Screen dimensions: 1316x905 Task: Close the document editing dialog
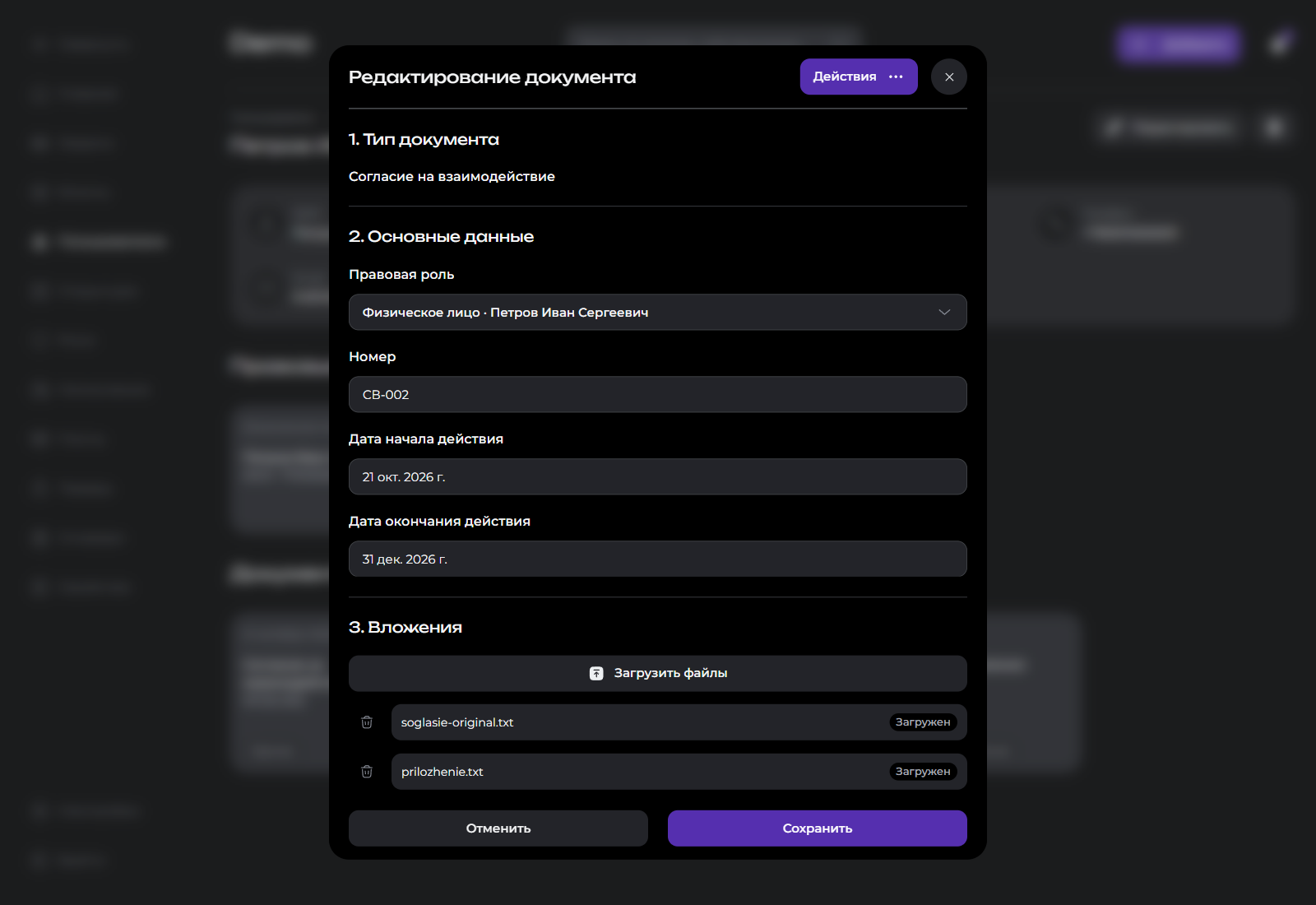pyautogui.click(x=949, y=77)
